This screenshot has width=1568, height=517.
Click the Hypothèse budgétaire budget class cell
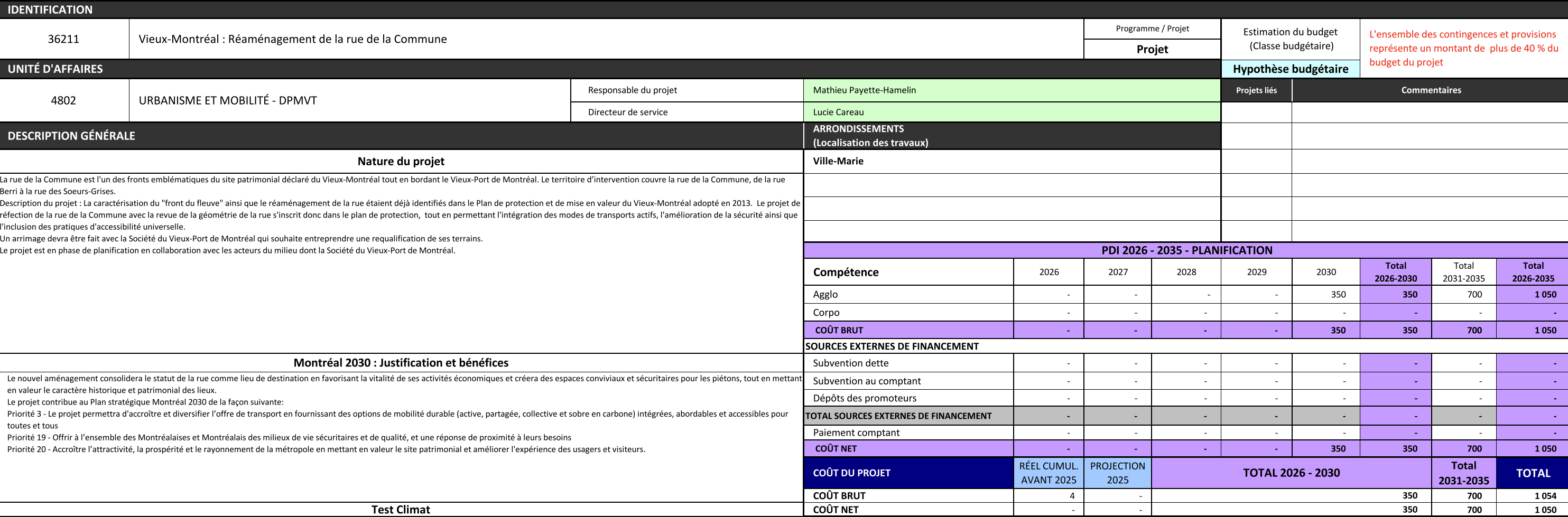point(1290,69)
